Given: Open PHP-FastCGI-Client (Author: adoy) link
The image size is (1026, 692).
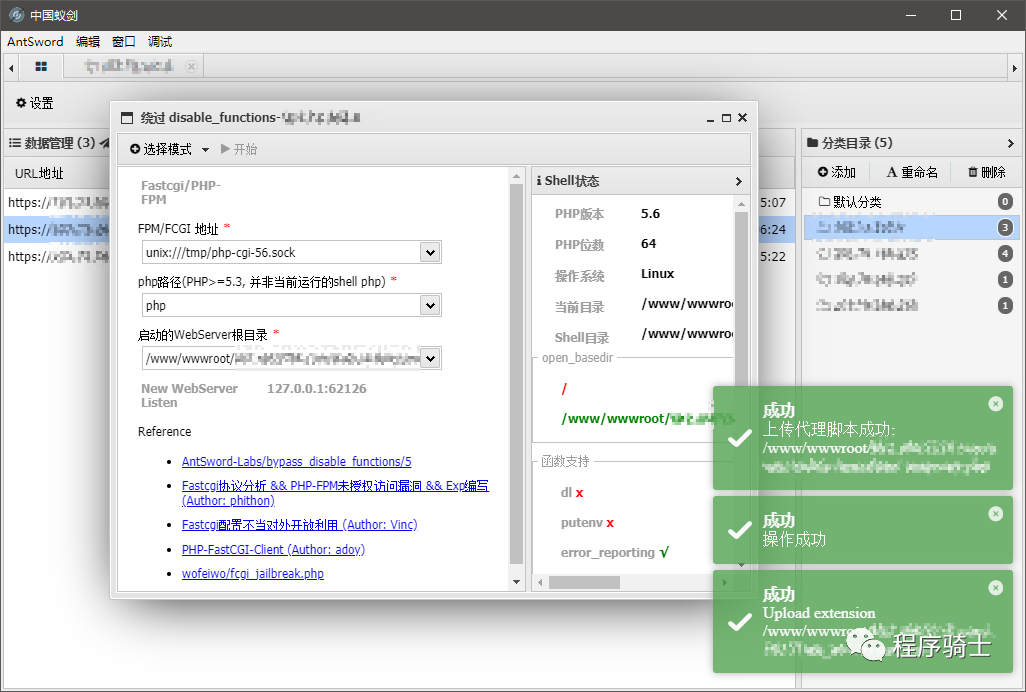Looking at the screenshot, I should coord(274,549).
